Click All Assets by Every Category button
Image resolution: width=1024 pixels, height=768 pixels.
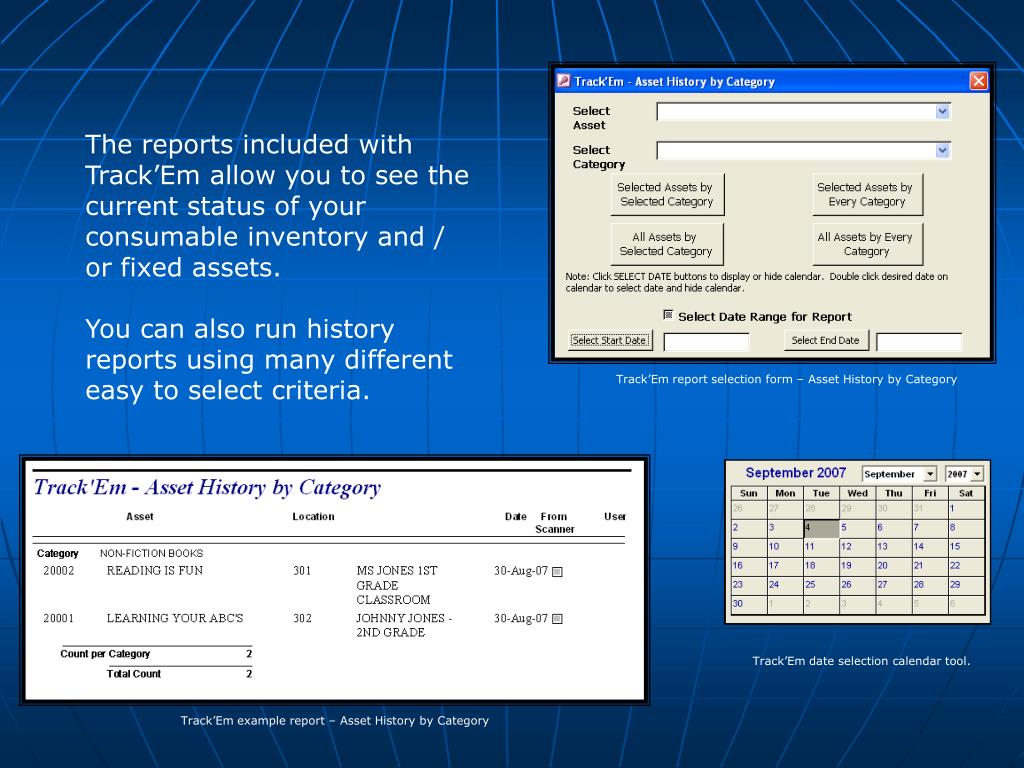coord(867,244)
